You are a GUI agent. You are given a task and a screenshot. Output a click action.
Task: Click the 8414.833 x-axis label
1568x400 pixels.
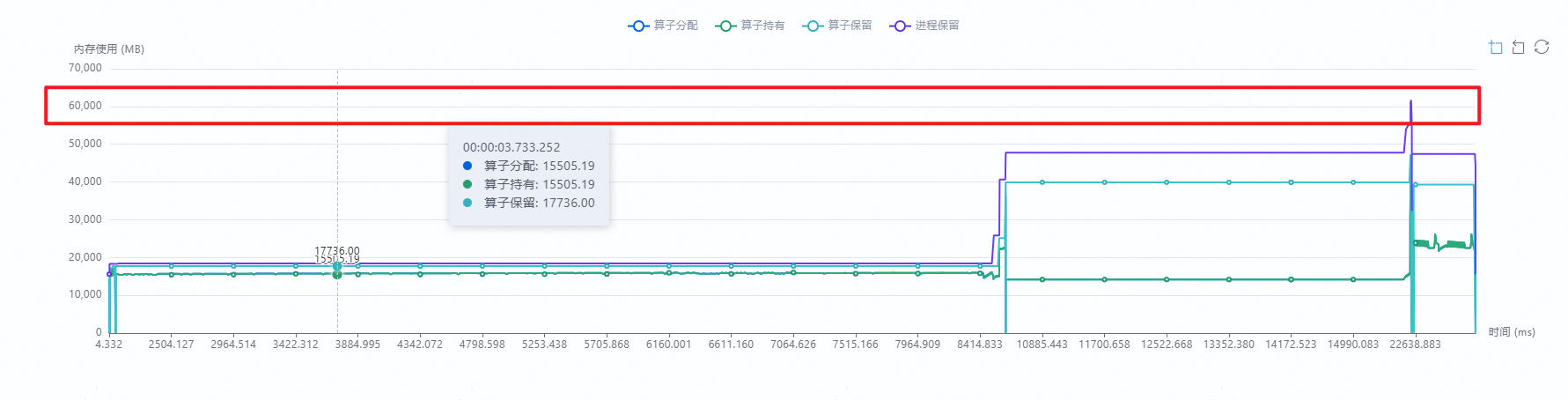[980, 344]
